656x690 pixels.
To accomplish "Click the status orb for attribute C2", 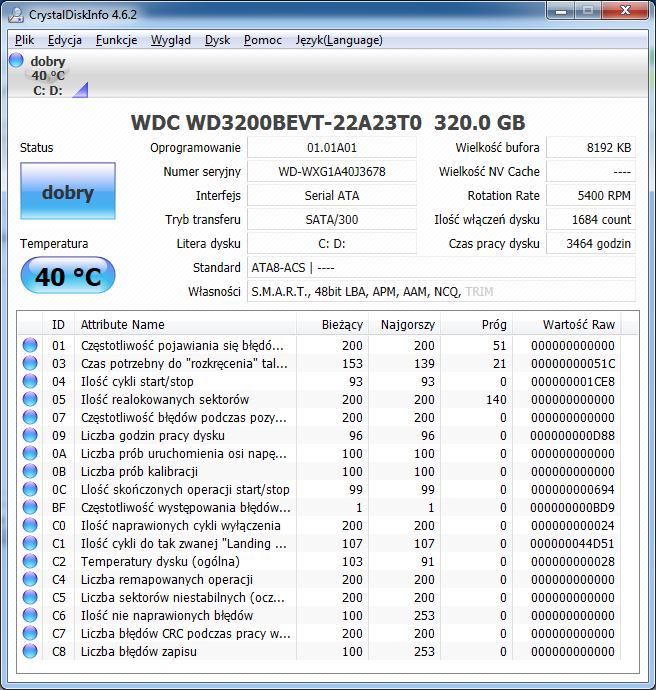I will coord(30,562).
